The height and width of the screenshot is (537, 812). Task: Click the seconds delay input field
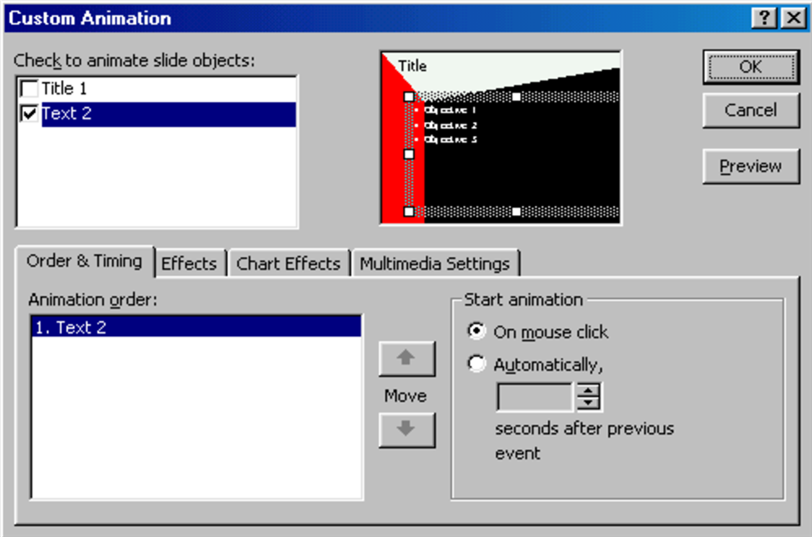(x=535, y=397)
